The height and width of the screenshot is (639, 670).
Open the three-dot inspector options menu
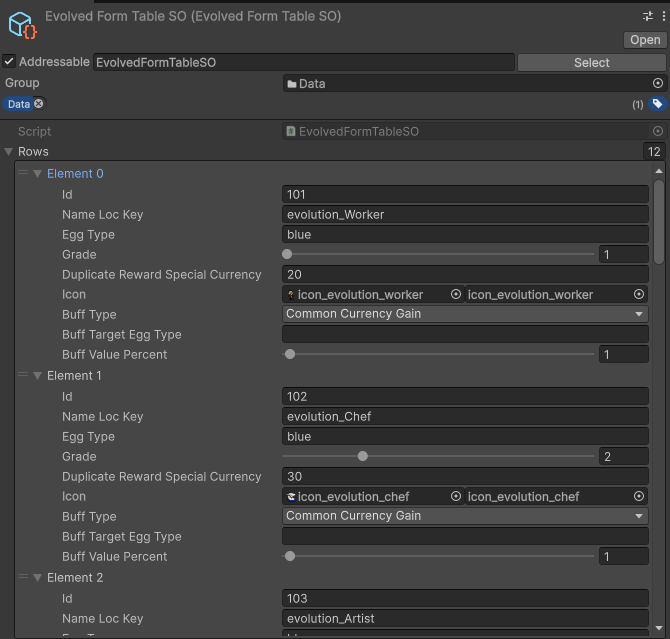click(663, 16)
